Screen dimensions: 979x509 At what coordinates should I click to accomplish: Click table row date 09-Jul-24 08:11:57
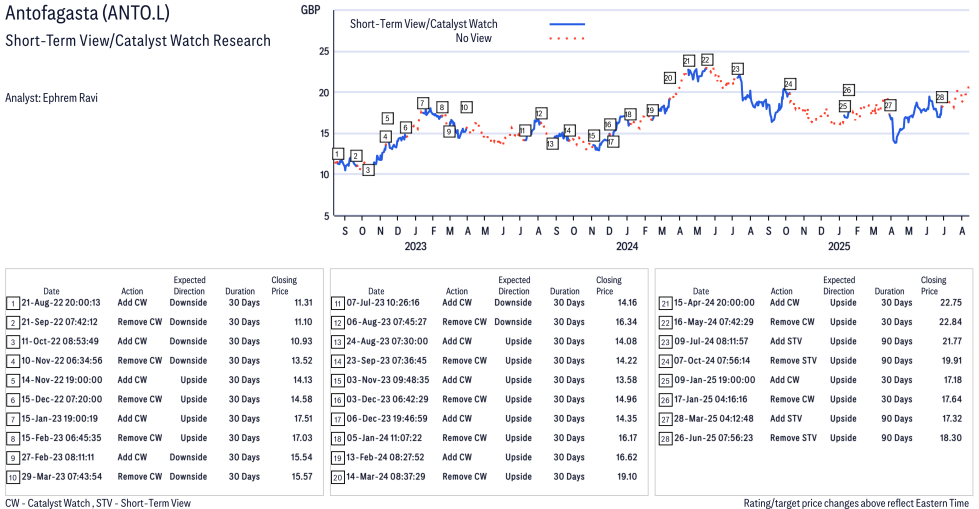click(x=711, y=341)
